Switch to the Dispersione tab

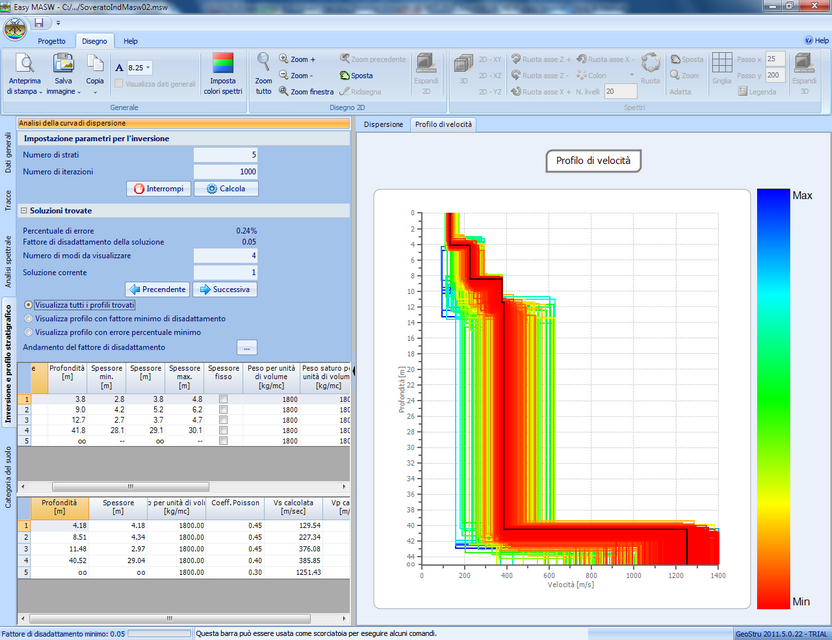point(383,124)
